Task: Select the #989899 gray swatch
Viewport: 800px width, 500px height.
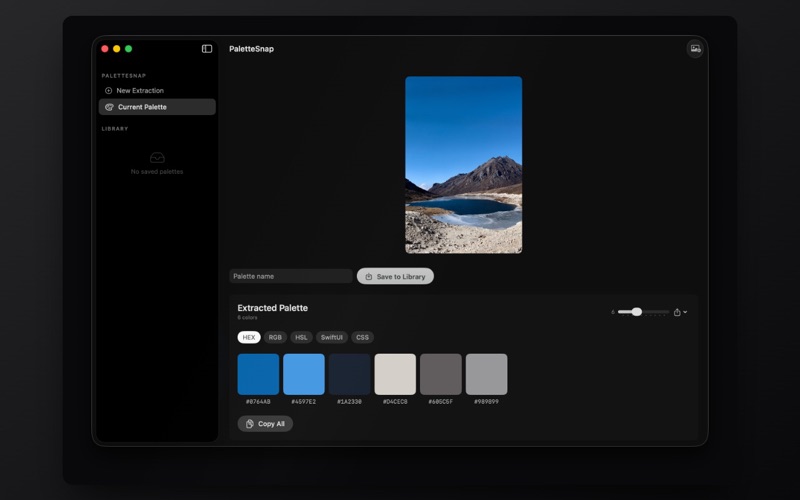Action: [x=486, y=374]
